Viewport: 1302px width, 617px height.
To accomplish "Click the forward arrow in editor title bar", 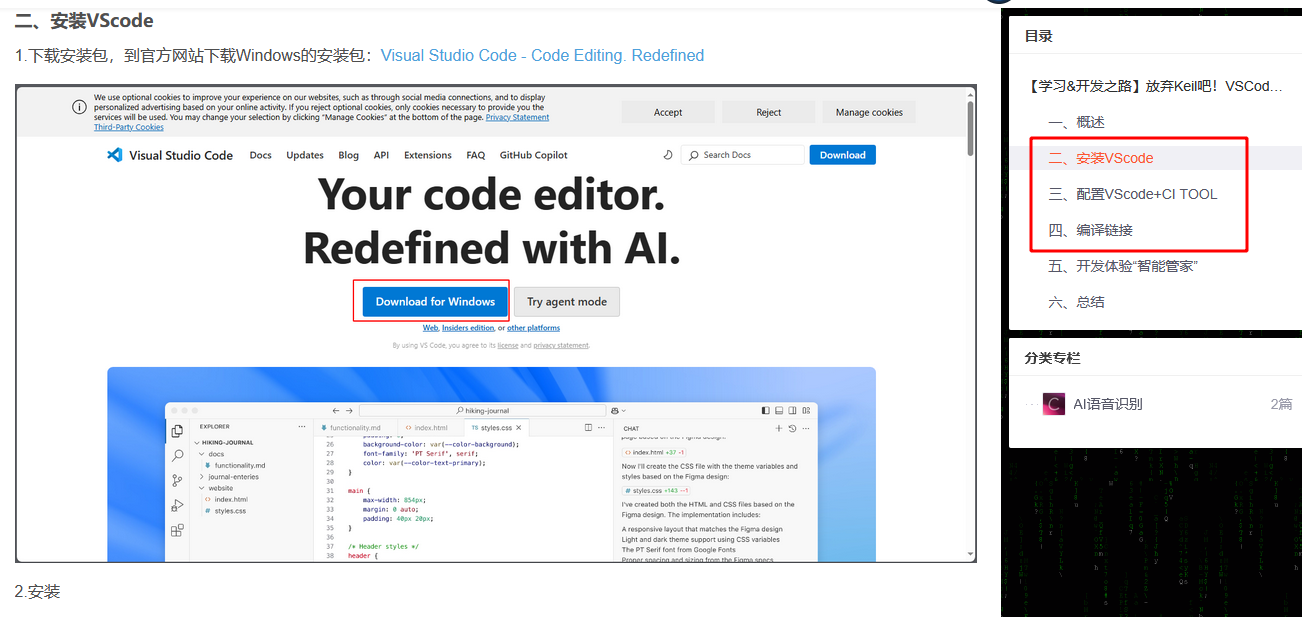I will (x=349, y=410).
